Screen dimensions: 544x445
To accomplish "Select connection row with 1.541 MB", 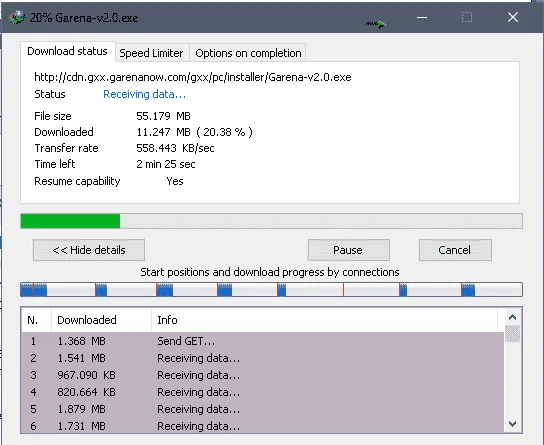I will point(263,358).
